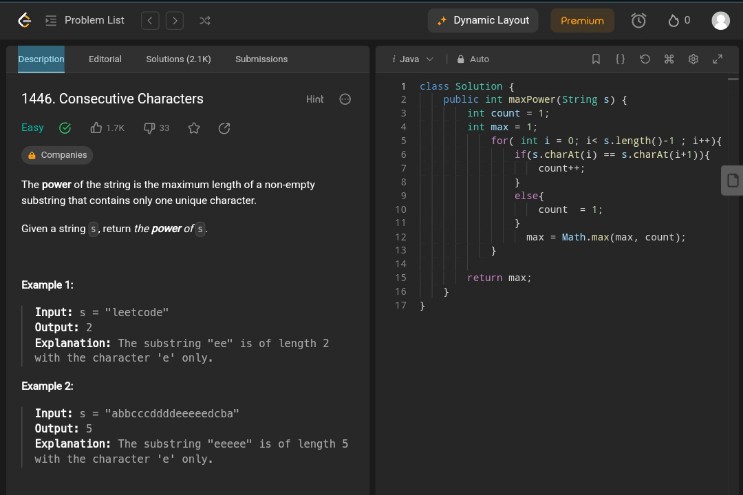Place cursor on the charAt comparison line
The width and height of the screenshot is (743, 495).
pos(612,154)
